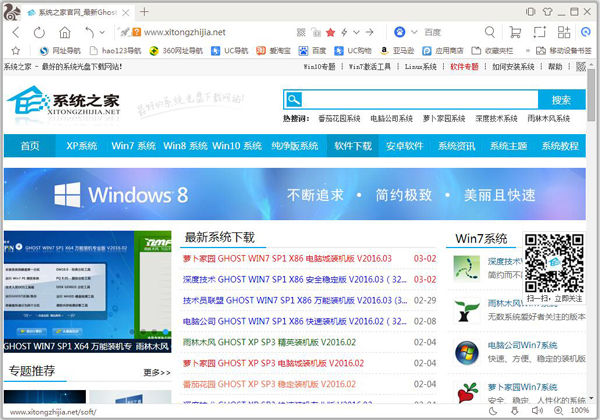Click the Windows 8 banner
Screen dimensions: 600x420
(295, 194)
